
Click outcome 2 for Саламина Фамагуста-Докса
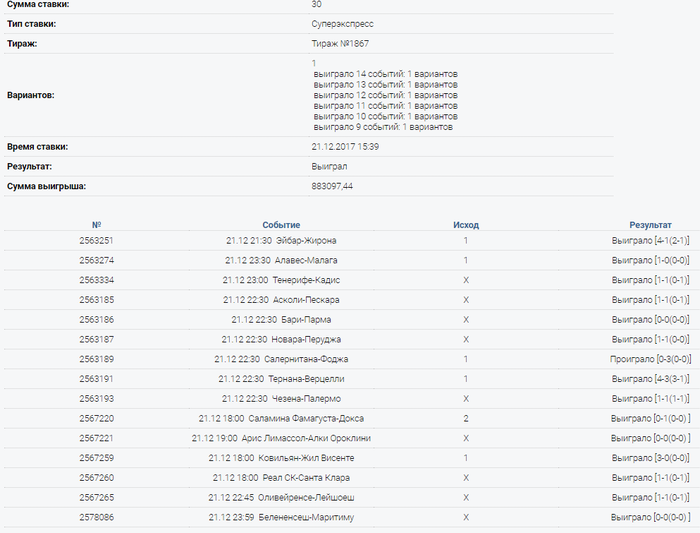(x=466, y=419)
